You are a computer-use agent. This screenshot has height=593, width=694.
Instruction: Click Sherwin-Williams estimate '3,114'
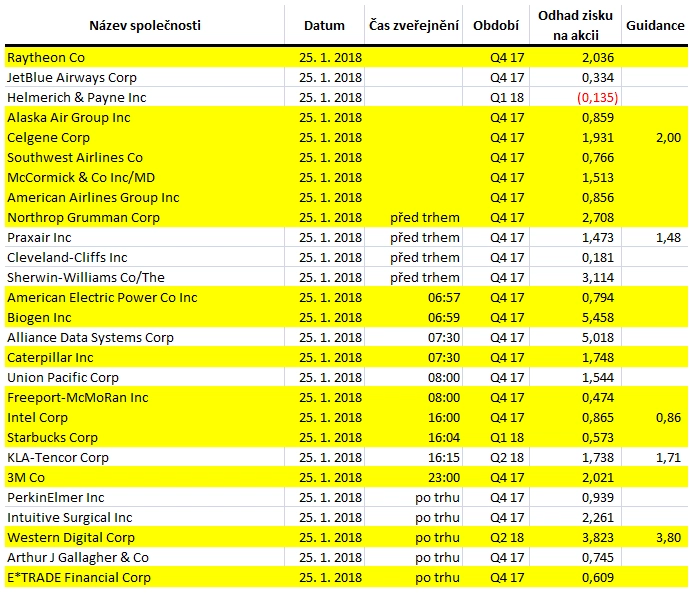(598, 277)
